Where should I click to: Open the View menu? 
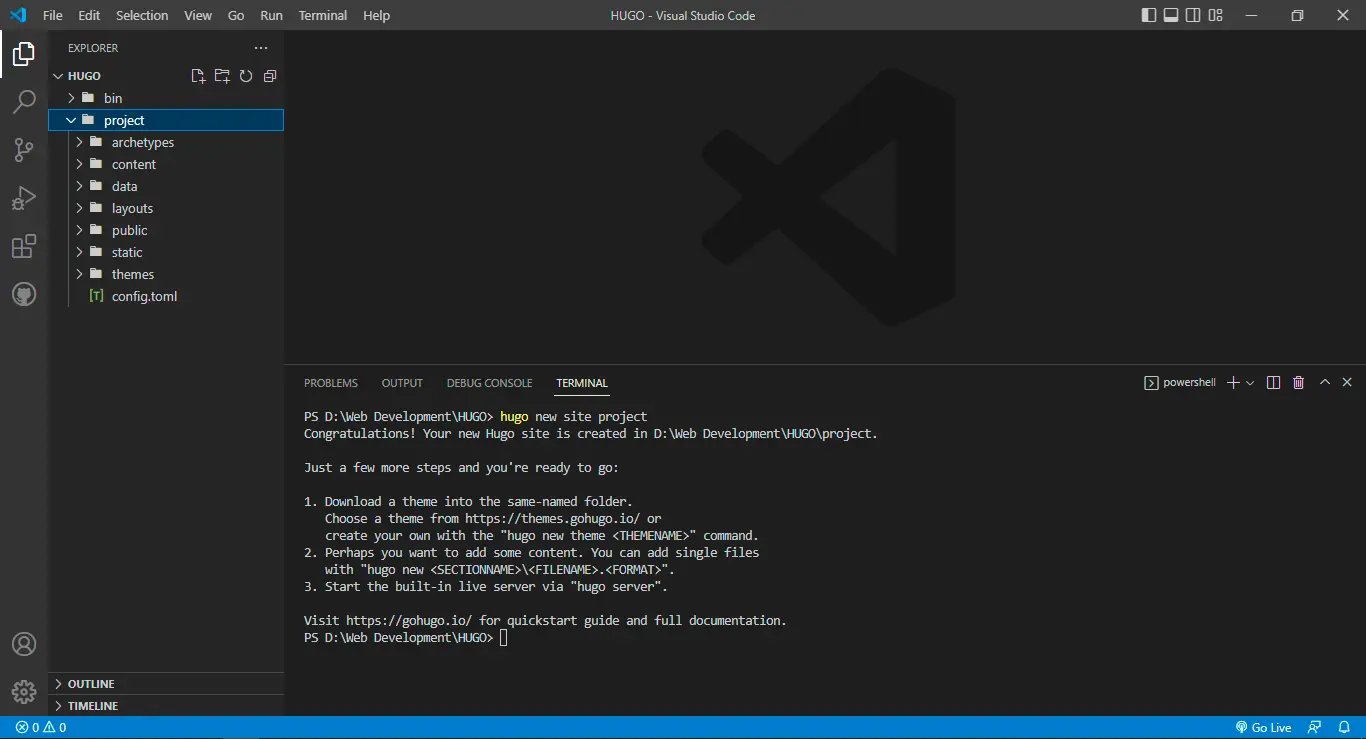[198, 15]
